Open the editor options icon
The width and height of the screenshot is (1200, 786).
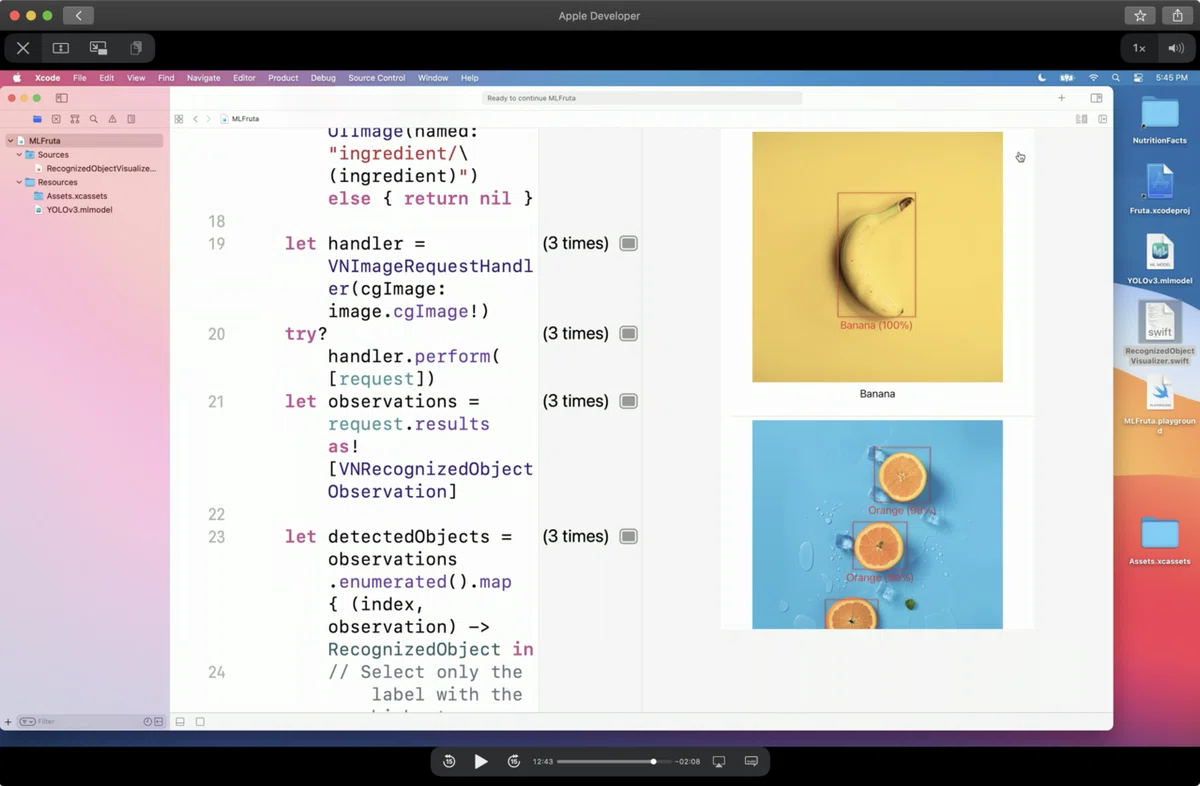[1081, 119]
